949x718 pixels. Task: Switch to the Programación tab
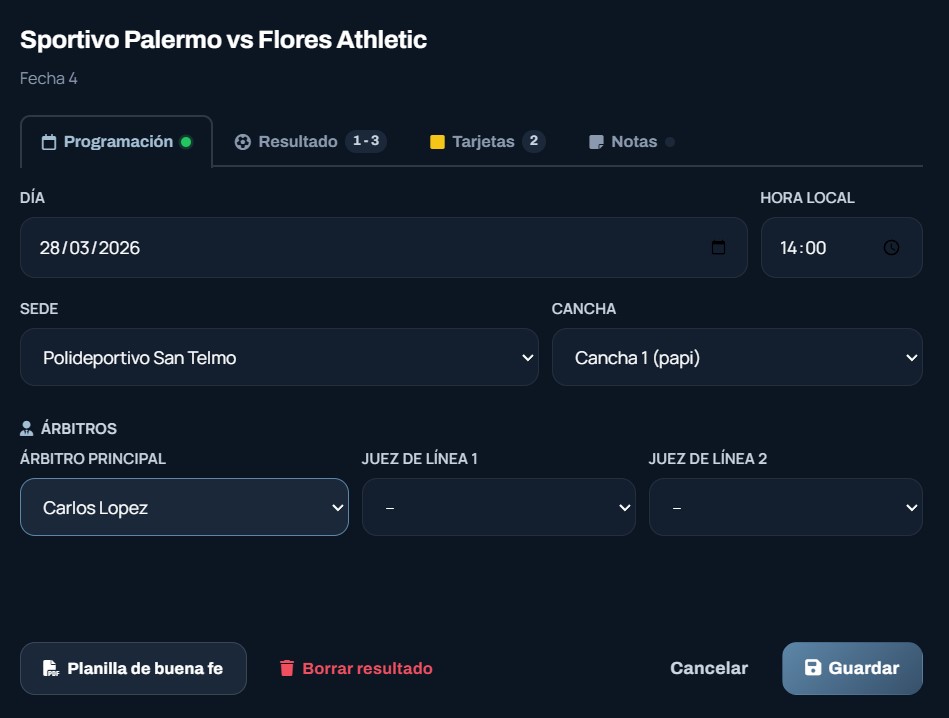(116, 142)
